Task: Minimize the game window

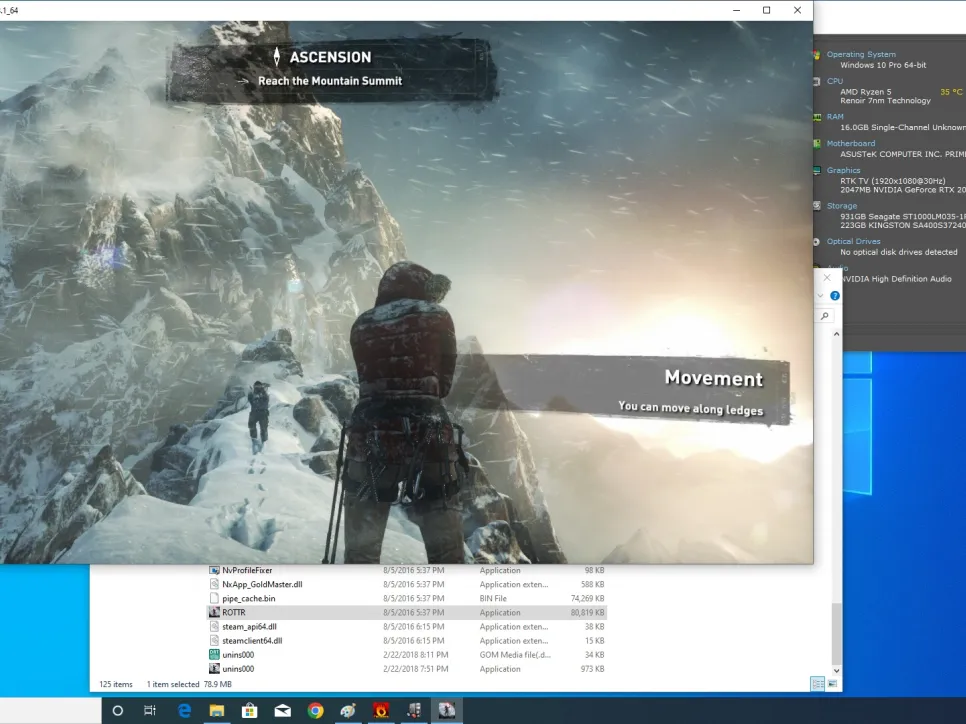Action: click(737, 10)
